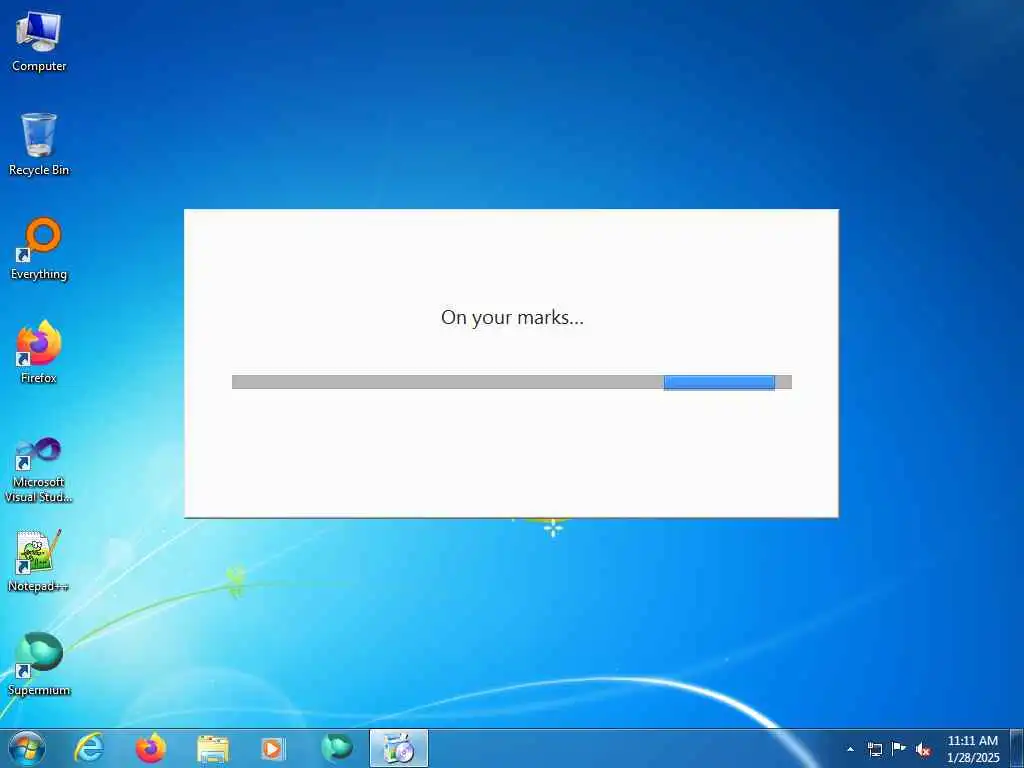The width and height of the screenshot is (1024, 768).
Task: Click the muted volume tray icon
Action: point(923,750)
